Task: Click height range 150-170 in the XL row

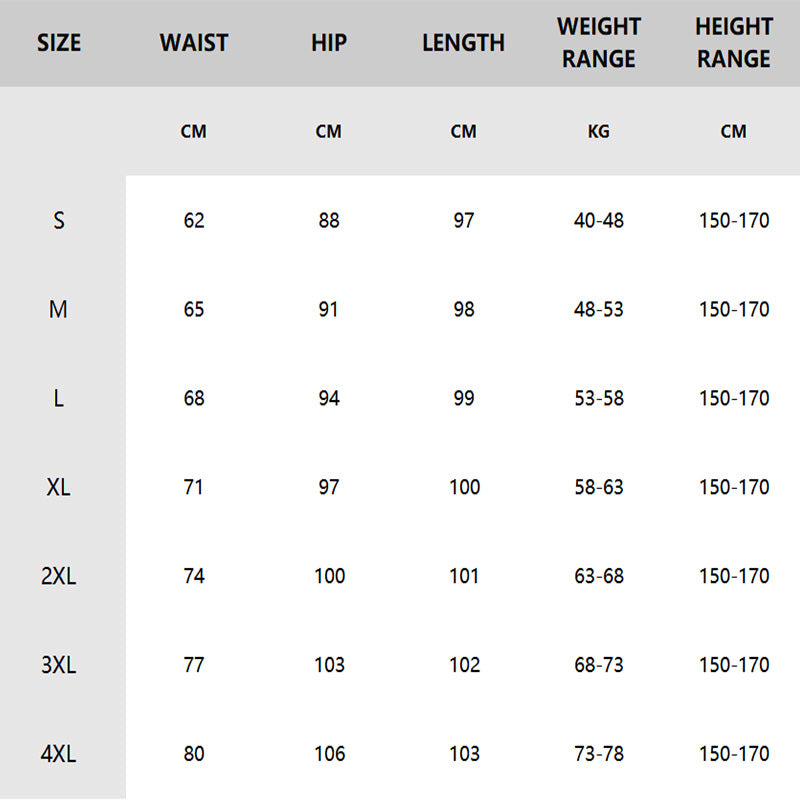Action: click(734, 487)
